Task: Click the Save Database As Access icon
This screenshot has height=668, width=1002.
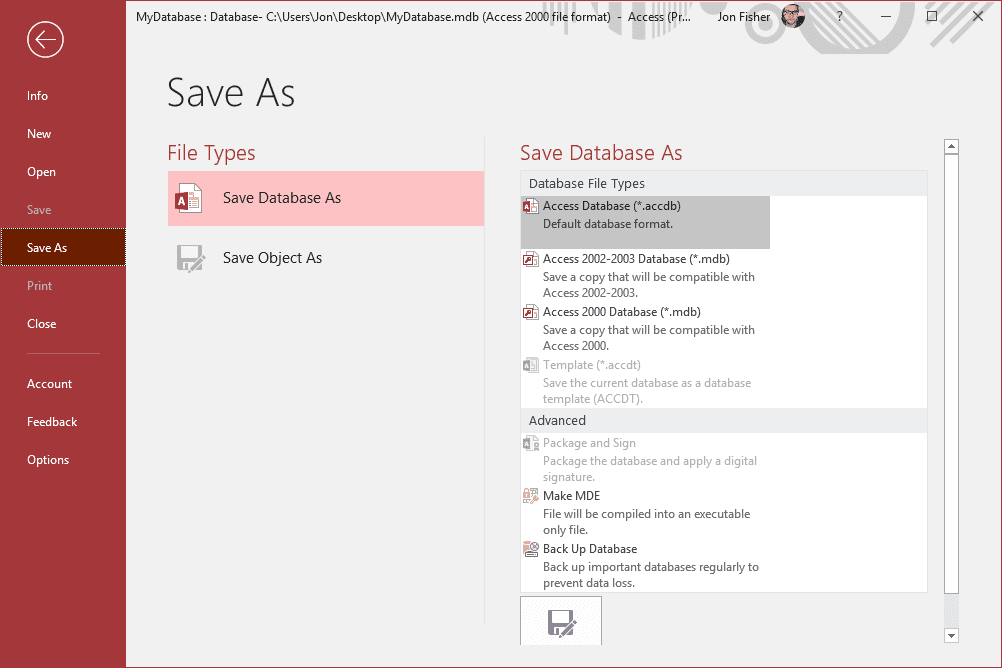Action: 188,198
